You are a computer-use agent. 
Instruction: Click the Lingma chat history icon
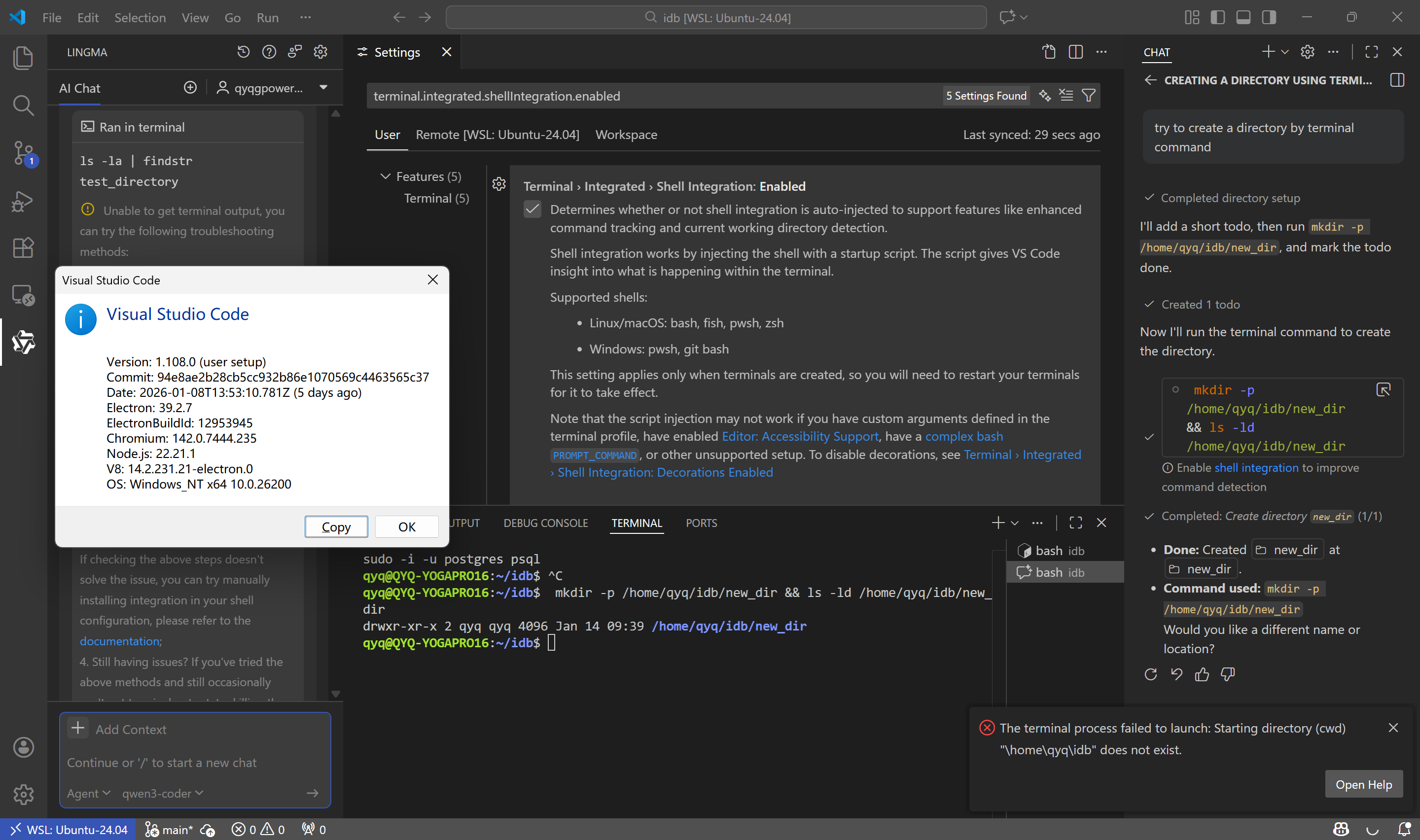pyautogui.click(x=244, y=52)
